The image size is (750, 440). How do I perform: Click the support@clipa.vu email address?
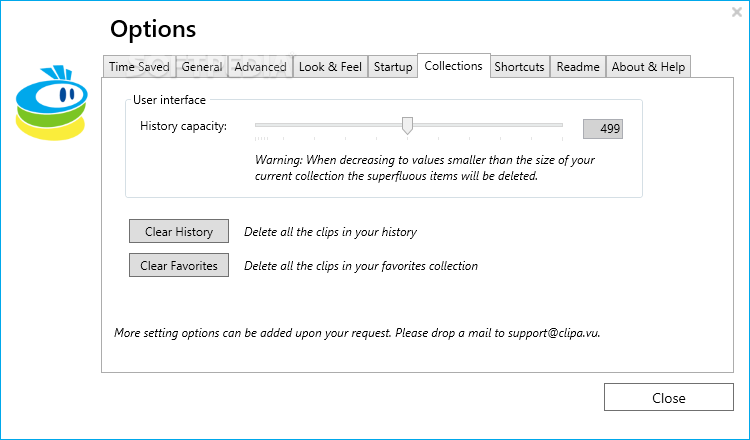pyautogui.click(x=553, y=333)
